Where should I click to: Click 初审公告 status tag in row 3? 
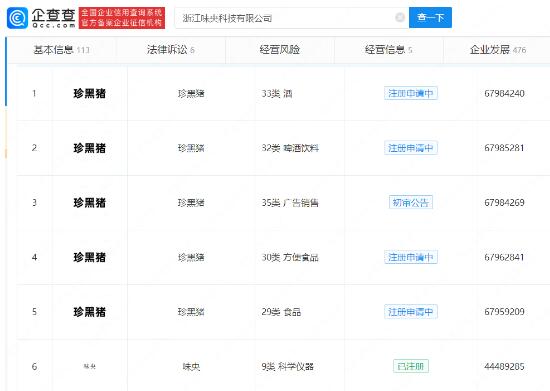click(411, 202)
